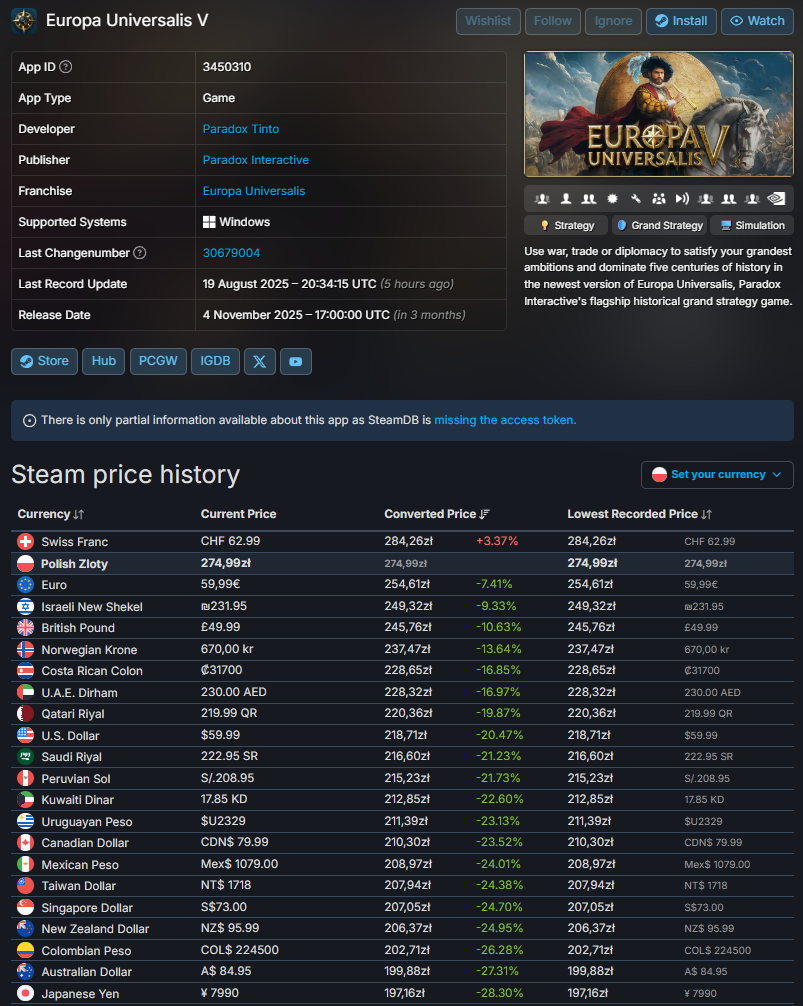The width and height of the screenshot is (803, 1006).
Task: Click the Follow button
Action: click(x=553, y=21)
